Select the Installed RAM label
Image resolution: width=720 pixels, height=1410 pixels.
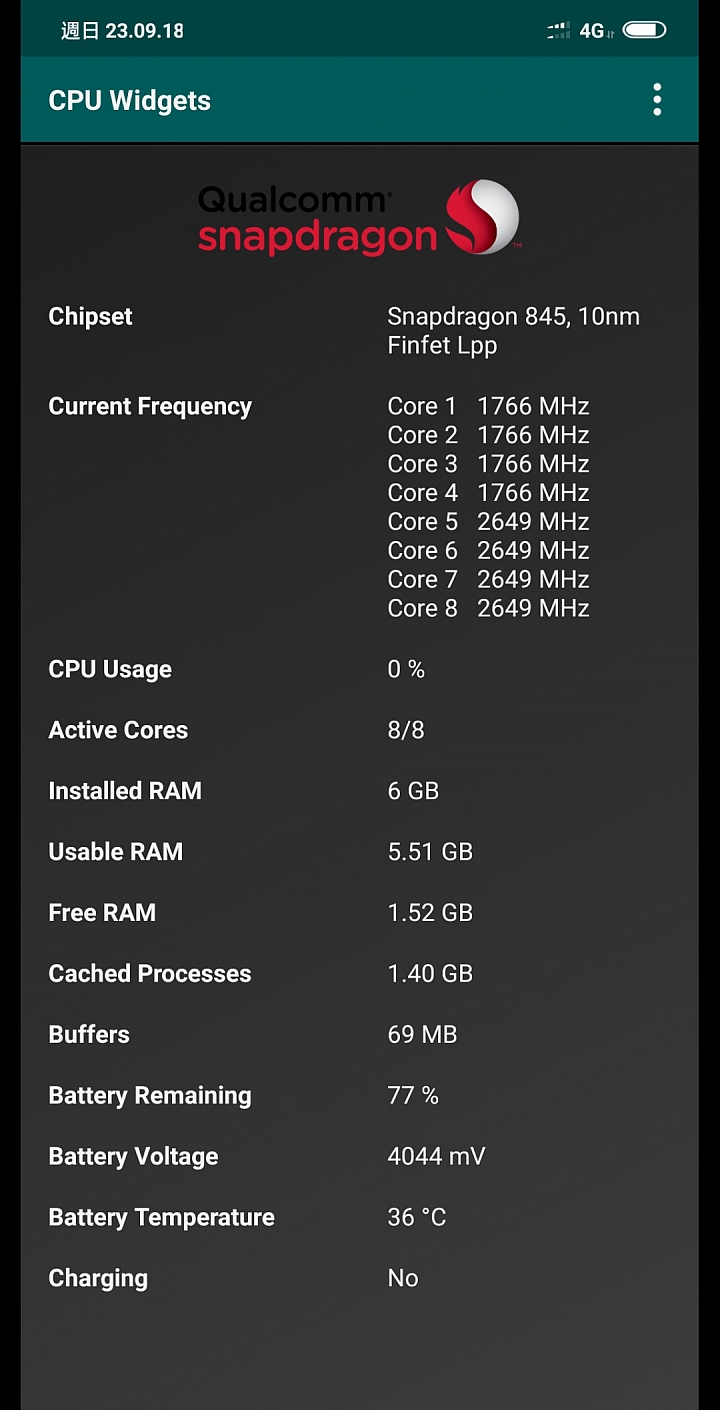pyautogui.click(x=125, y=791)
